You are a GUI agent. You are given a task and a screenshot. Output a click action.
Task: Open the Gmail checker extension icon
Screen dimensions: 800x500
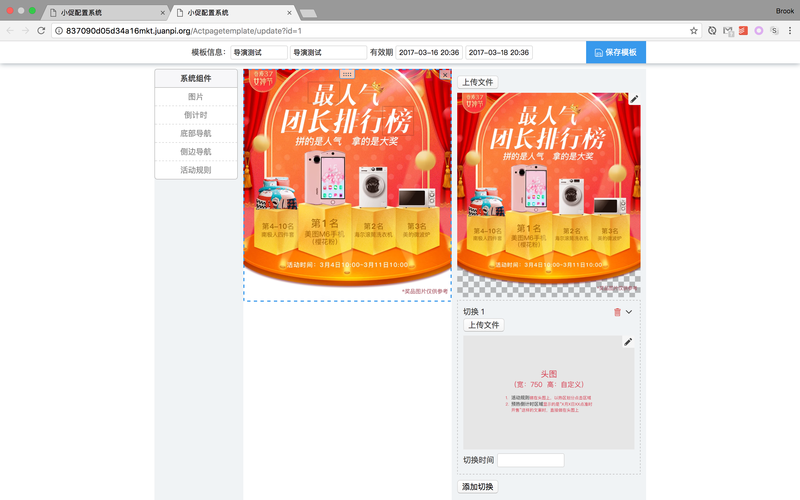tap(728, 31)
